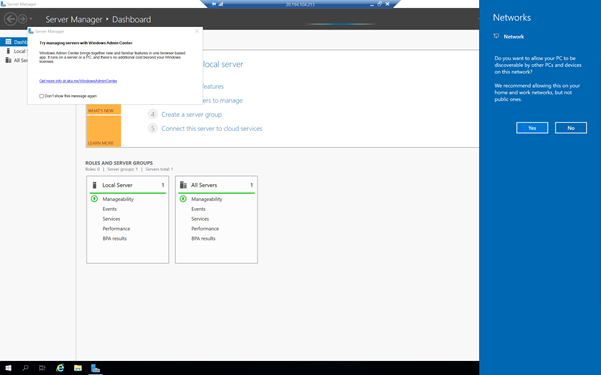601x375 pixels.
Task: Click Yes in the Networks panel
Action: pyautogui.click(x=532, y=128)
